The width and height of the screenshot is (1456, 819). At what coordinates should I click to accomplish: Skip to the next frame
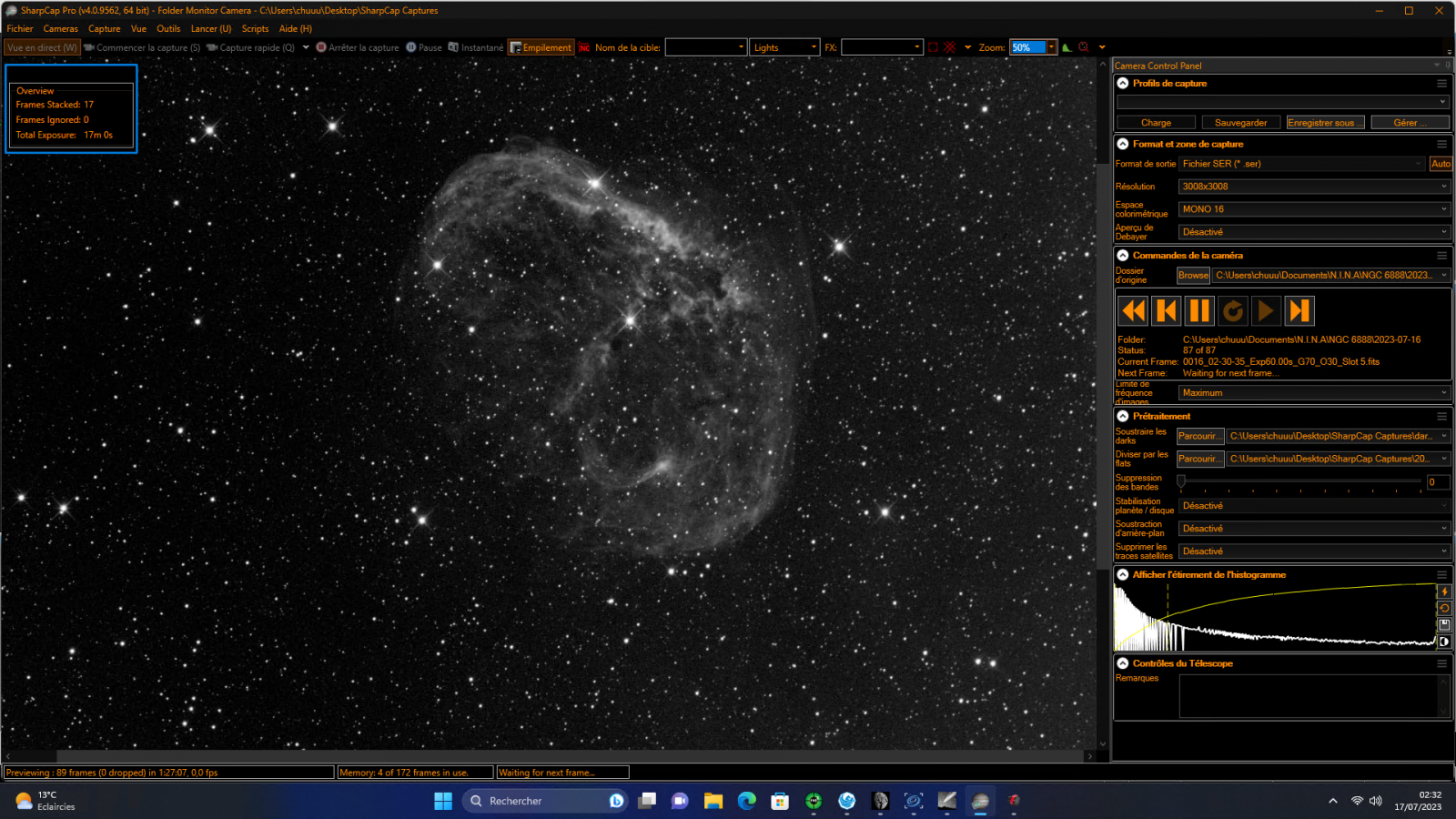pyautogui.click(x=1299, y=311)
